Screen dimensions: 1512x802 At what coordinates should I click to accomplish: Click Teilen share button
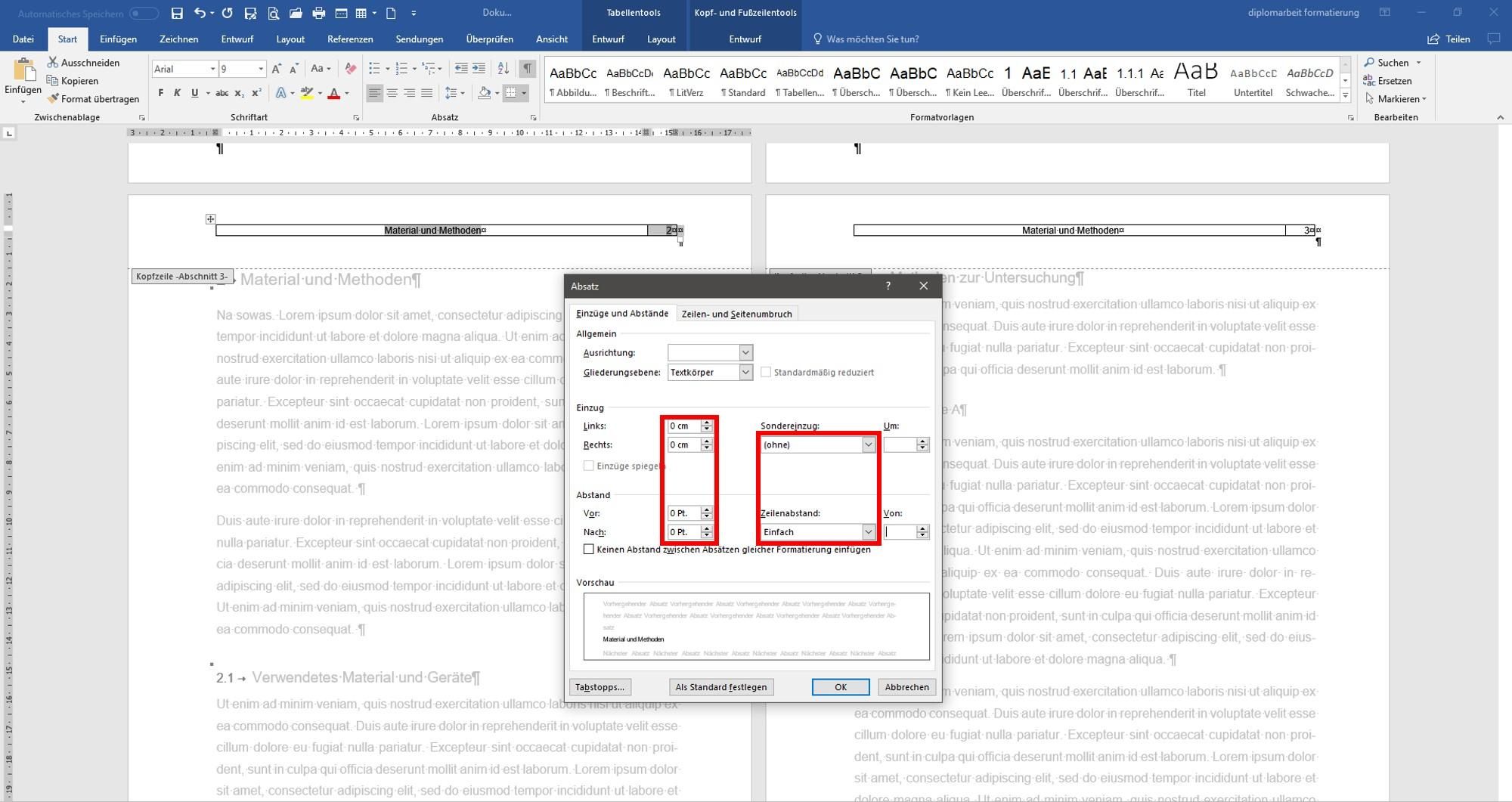coord(1448,39)
